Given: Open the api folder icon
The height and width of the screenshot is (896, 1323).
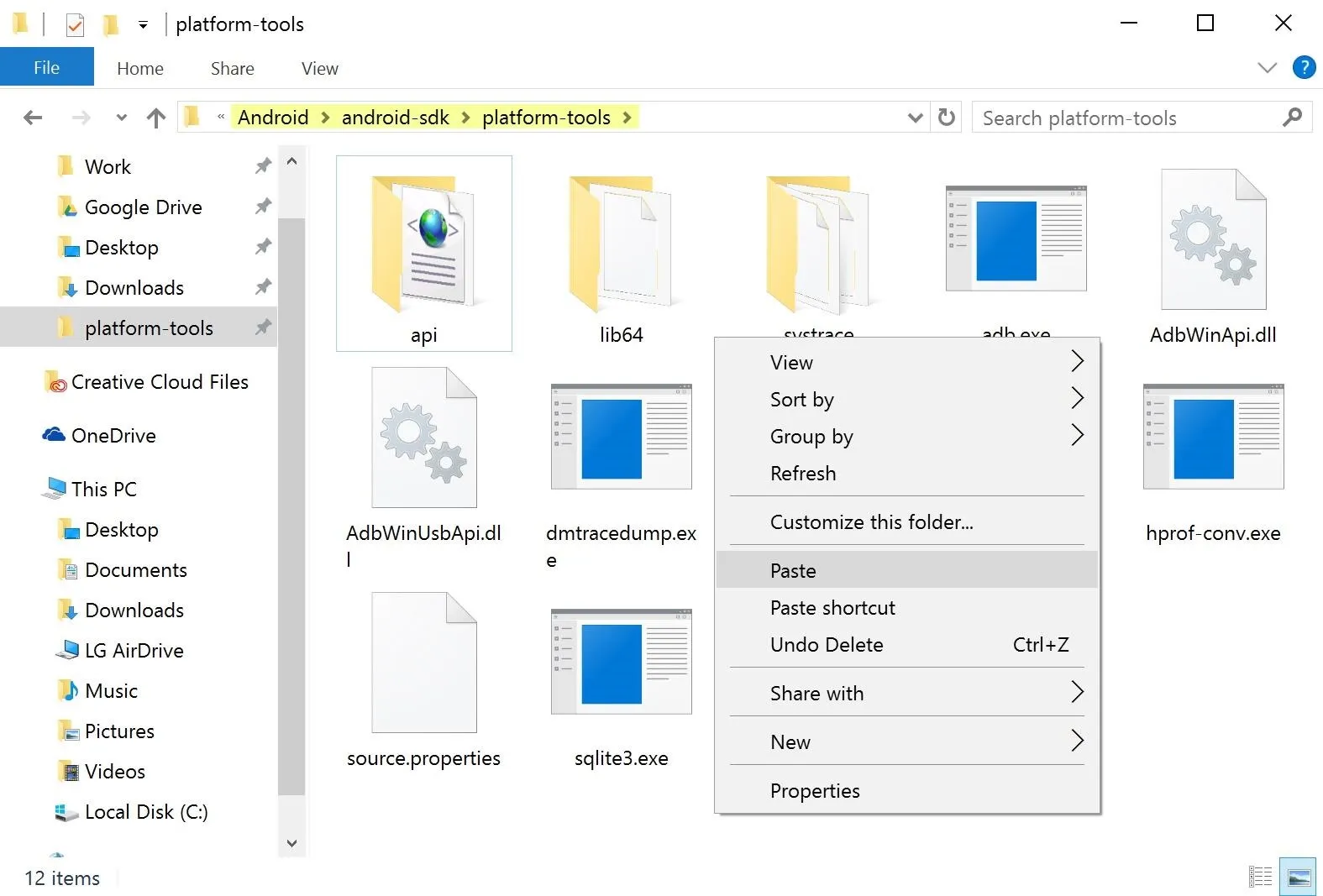Looking at the screenshot, I should (x=423, y=244).
